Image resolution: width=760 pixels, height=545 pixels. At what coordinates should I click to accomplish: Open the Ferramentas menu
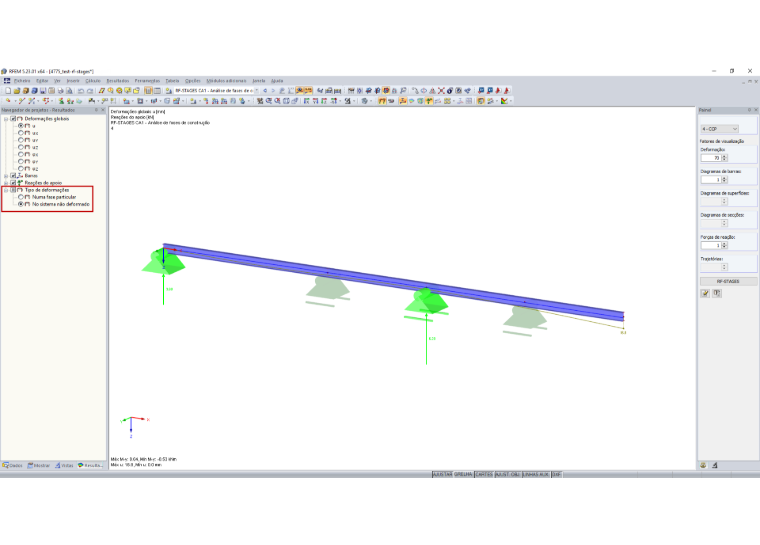click(x=147, y=81)
